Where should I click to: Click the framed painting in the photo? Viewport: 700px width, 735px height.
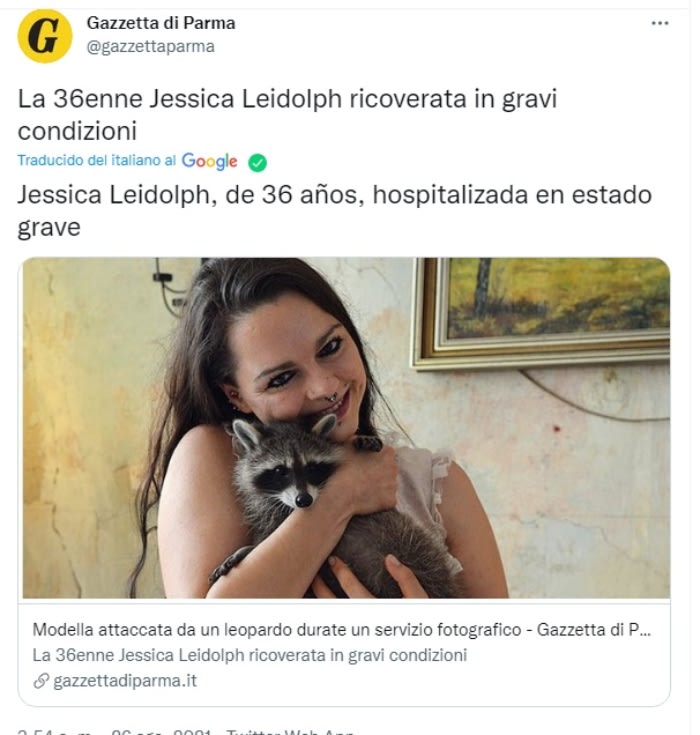540,313
